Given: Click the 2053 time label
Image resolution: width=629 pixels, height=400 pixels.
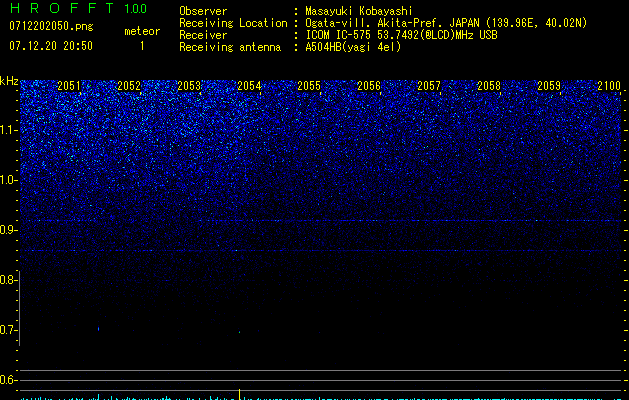Looking at the screenshot, I should [189, 86].
